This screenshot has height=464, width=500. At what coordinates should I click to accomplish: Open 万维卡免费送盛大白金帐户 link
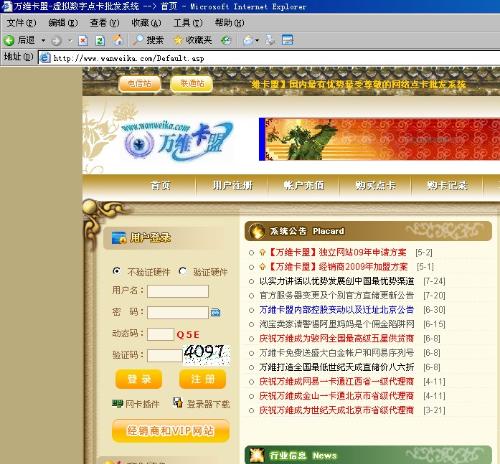tap(337, 353)
